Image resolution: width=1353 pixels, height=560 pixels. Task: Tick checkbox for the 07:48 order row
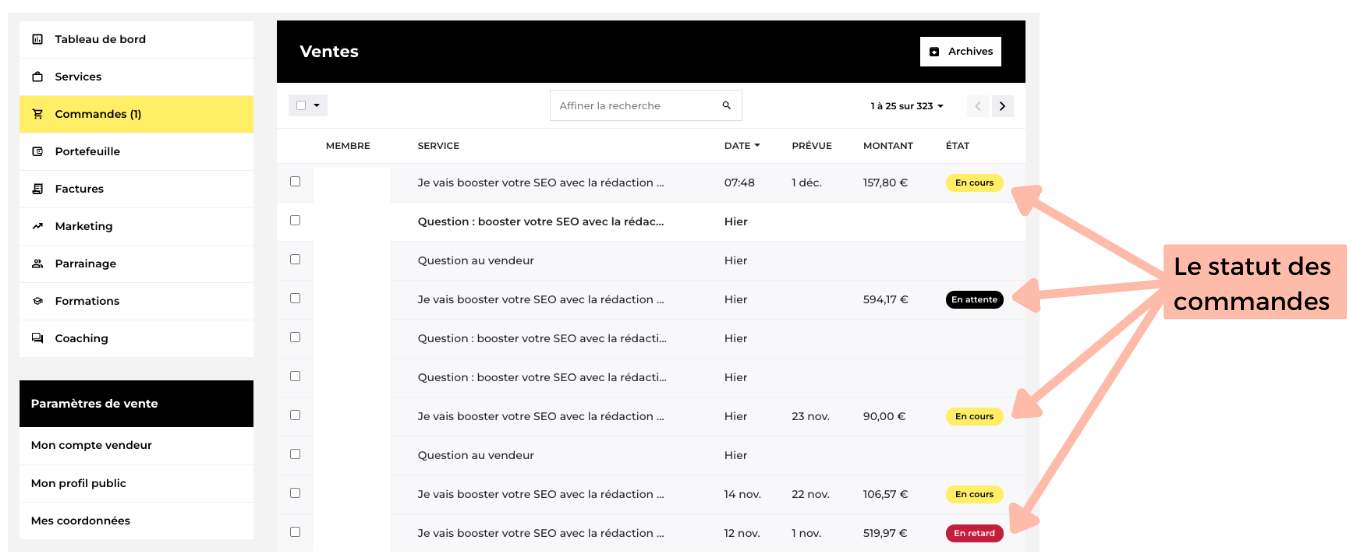[x=295, y=182]
